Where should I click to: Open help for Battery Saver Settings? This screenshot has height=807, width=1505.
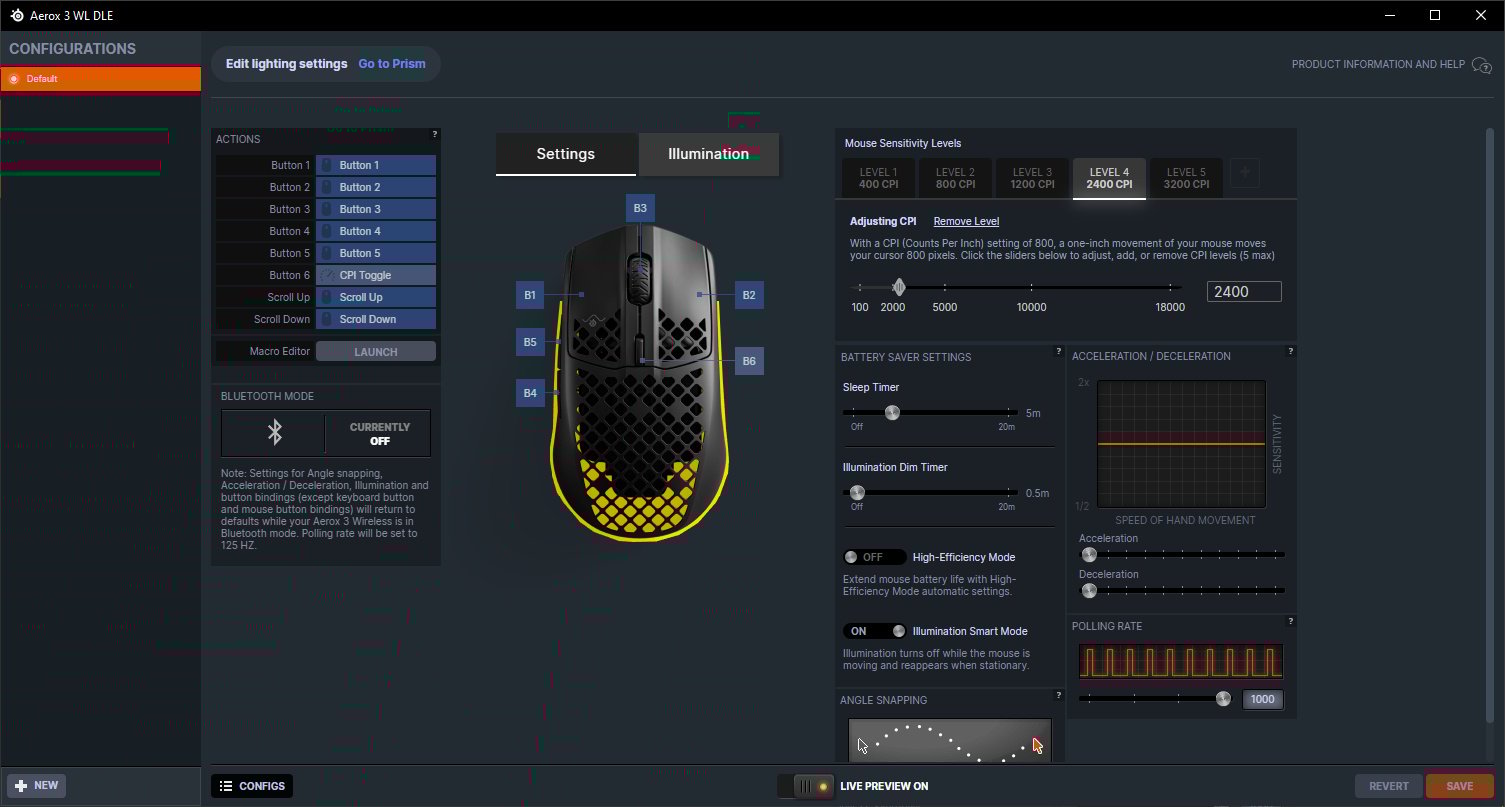pyautogui.click(x=1058, y=351)
